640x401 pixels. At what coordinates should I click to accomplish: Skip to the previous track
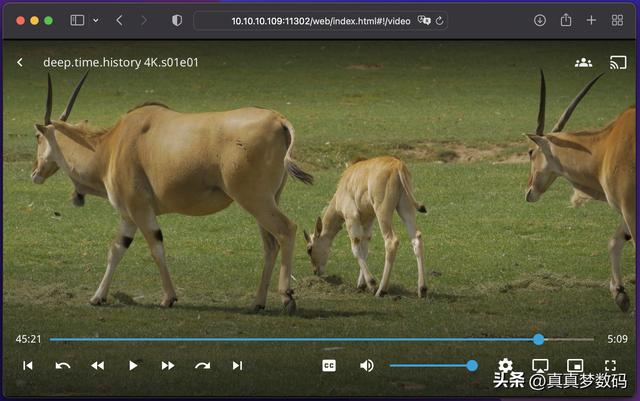pos(28,365)
